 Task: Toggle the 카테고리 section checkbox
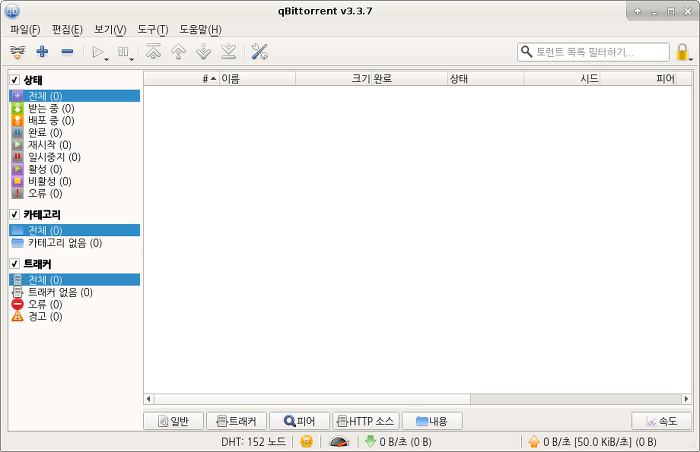click(x=15, y=214)
